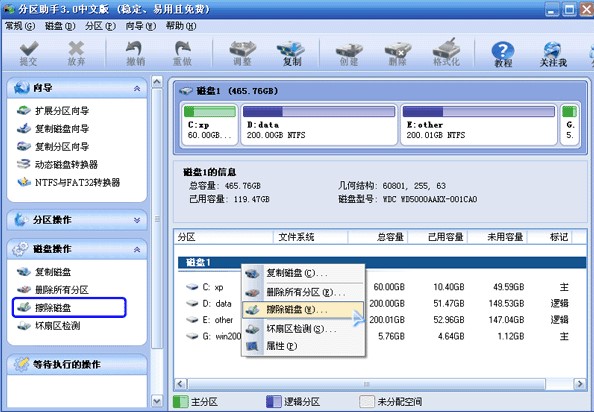This screenshot has width=594, height=412.
Task: Click the 复制 (Copy) toolbar icon
Action: (x=291, y=53)
